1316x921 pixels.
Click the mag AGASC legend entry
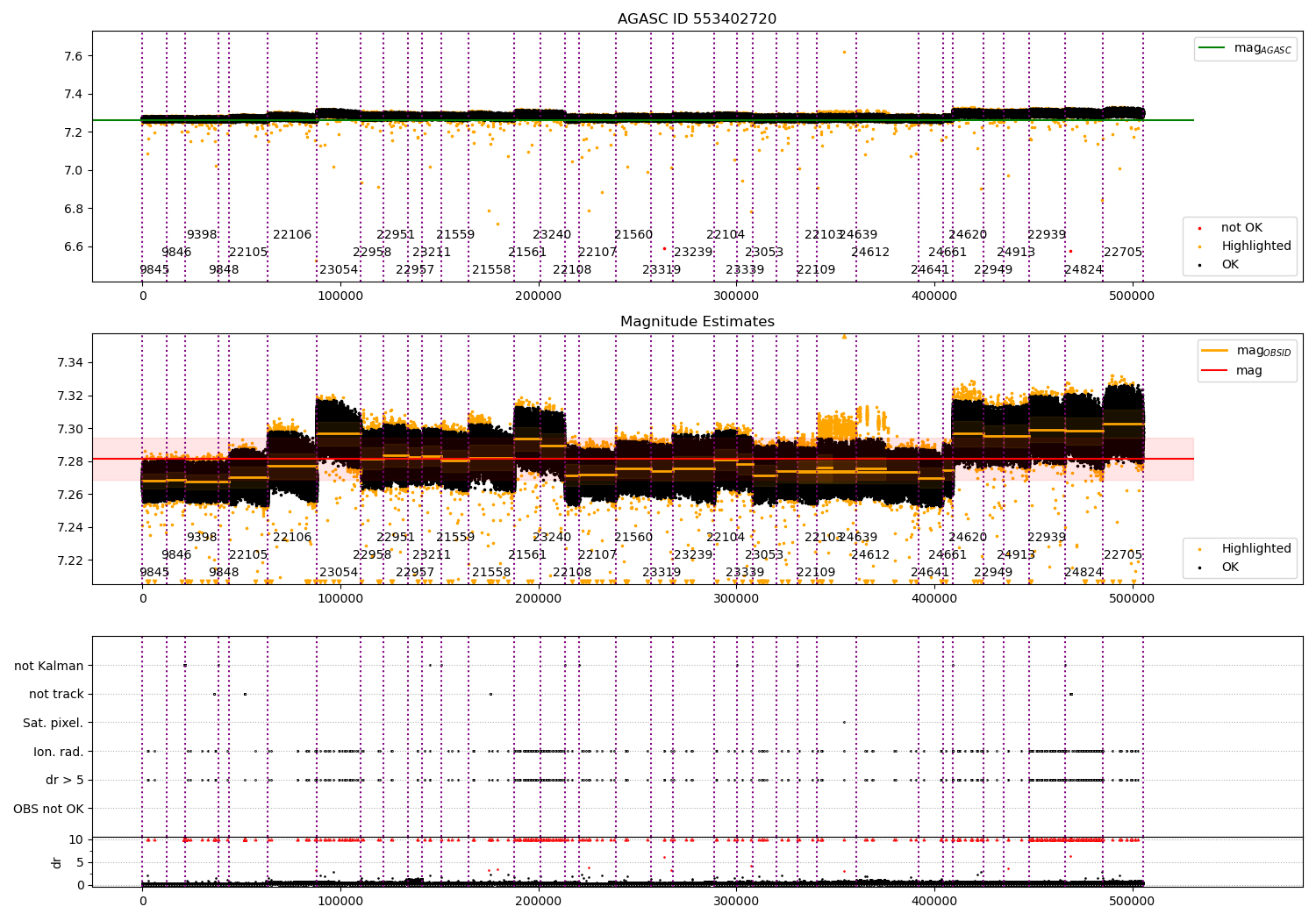[1262, 48]
